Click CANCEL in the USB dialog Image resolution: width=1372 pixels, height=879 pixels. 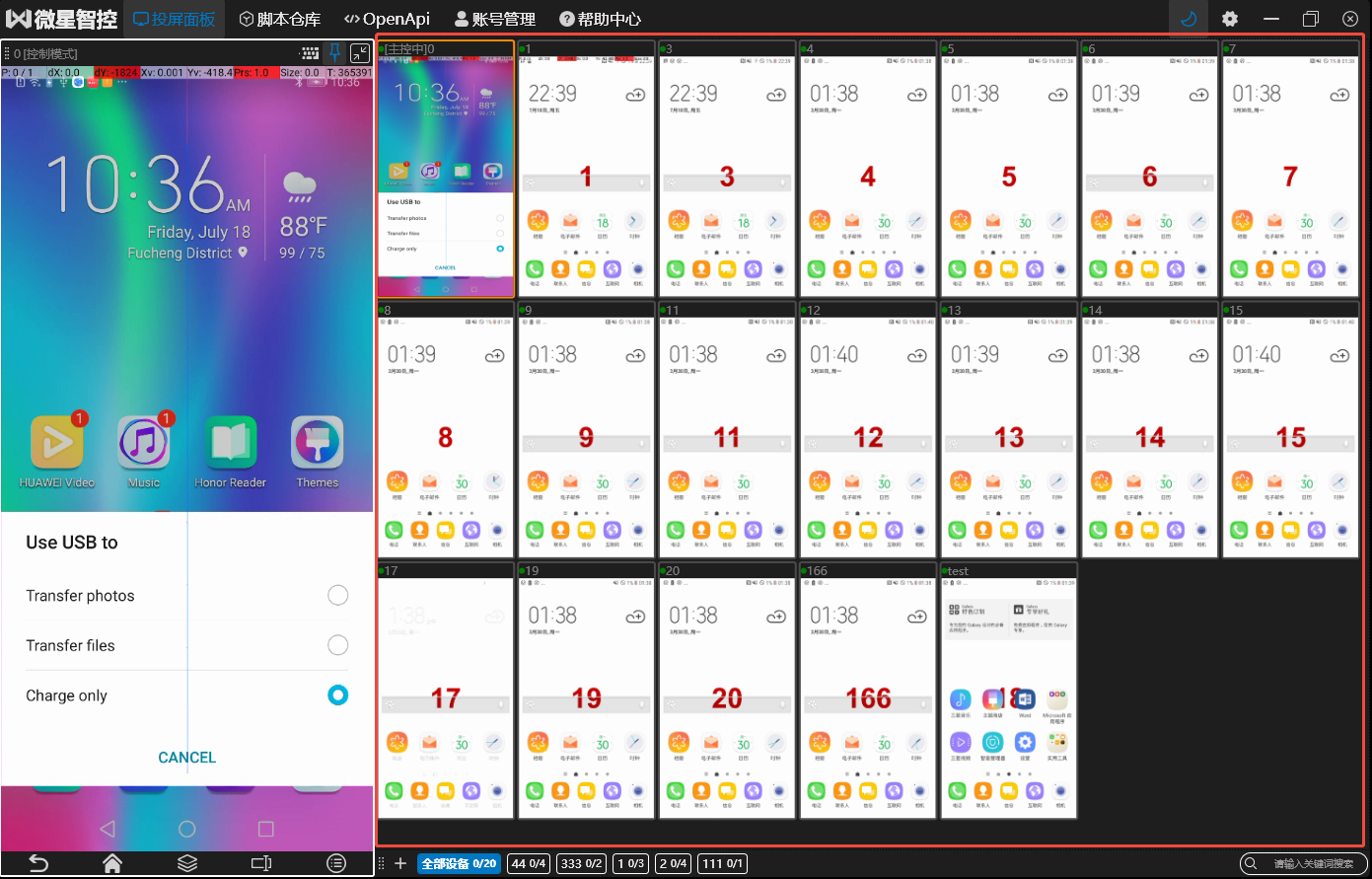click(x=186, y=758)
